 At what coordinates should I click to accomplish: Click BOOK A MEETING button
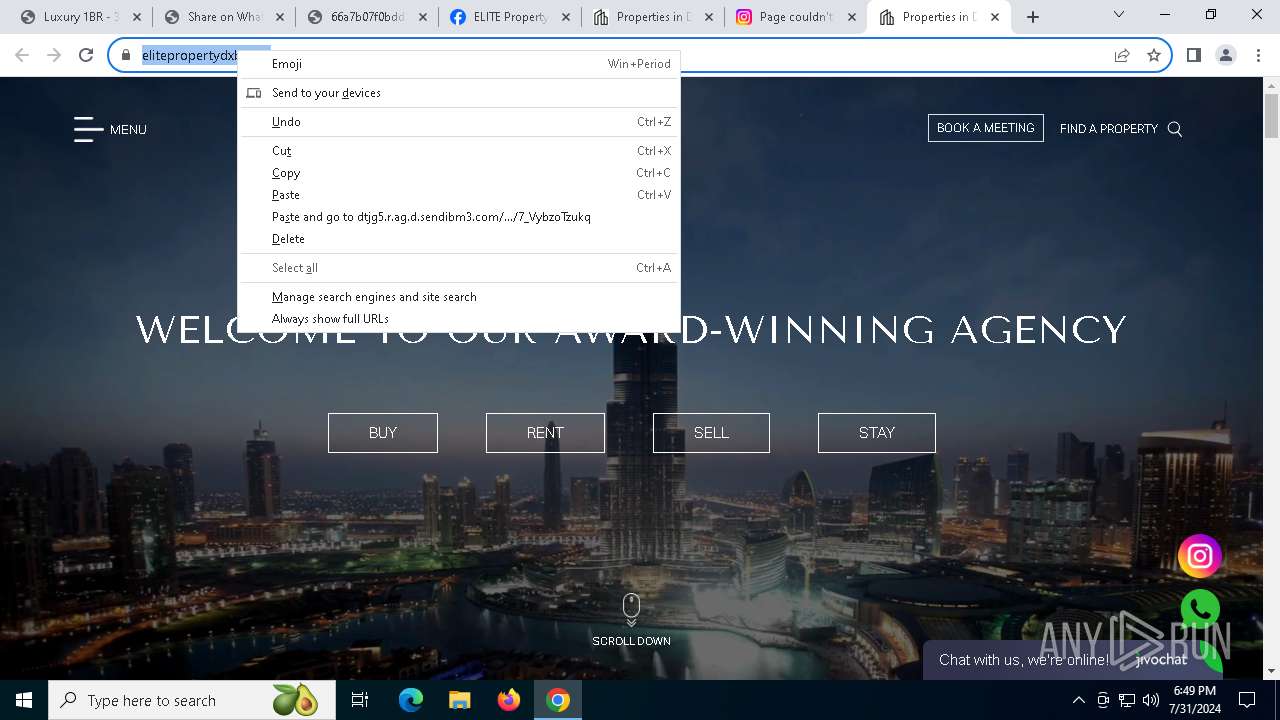coord(986,128)
